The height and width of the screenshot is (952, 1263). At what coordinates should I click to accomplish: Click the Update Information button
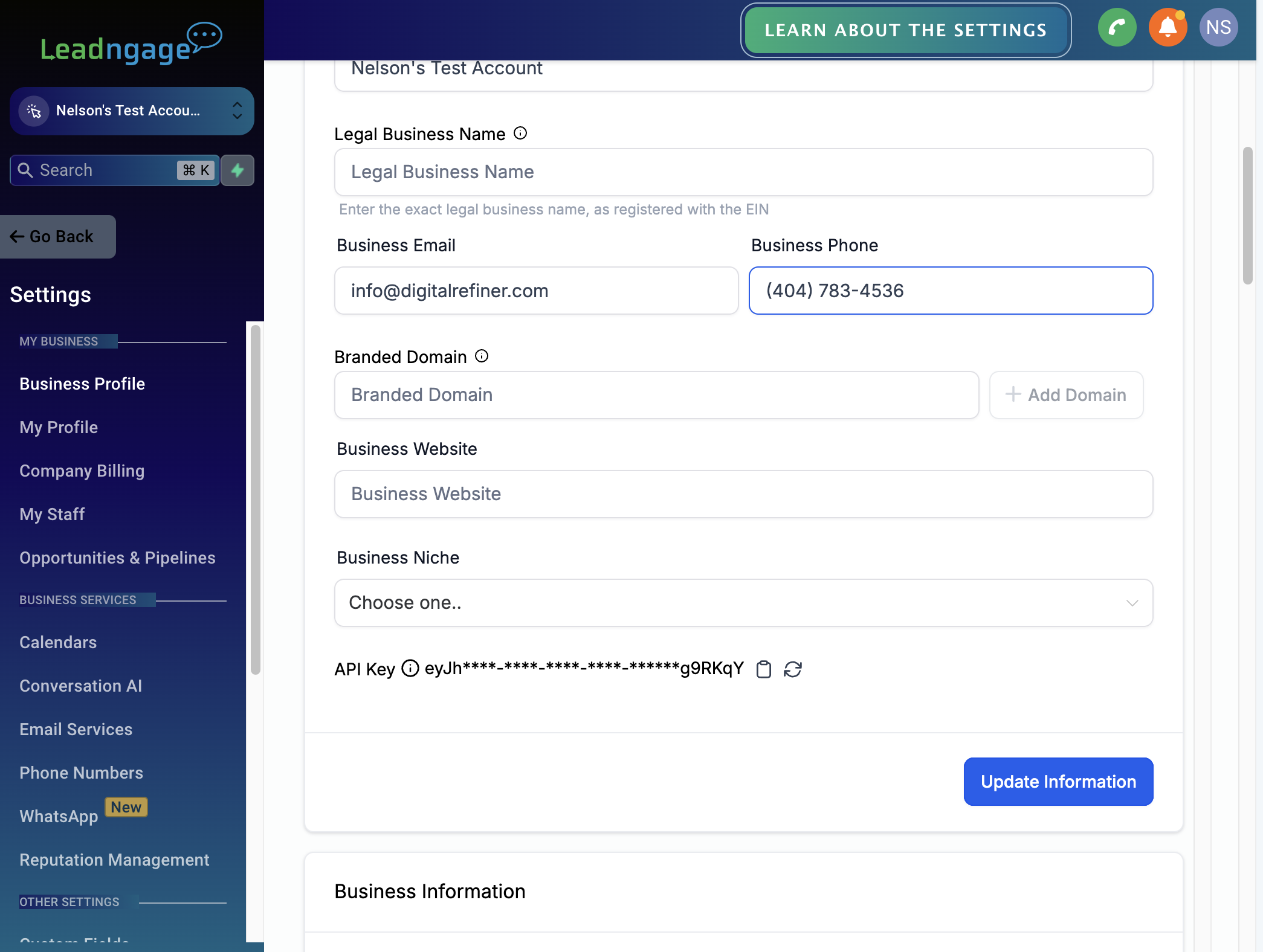pos(1058,782)
